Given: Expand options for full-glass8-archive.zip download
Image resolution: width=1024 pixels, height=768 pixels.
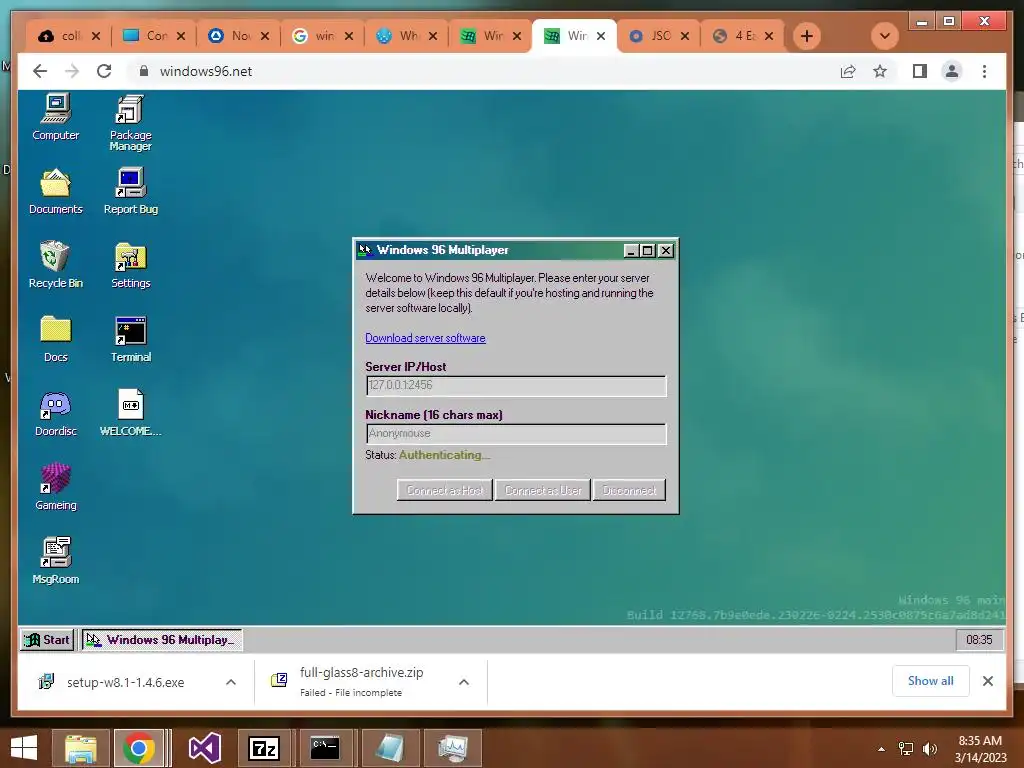Looking at the screenshot, I should 464,682.
